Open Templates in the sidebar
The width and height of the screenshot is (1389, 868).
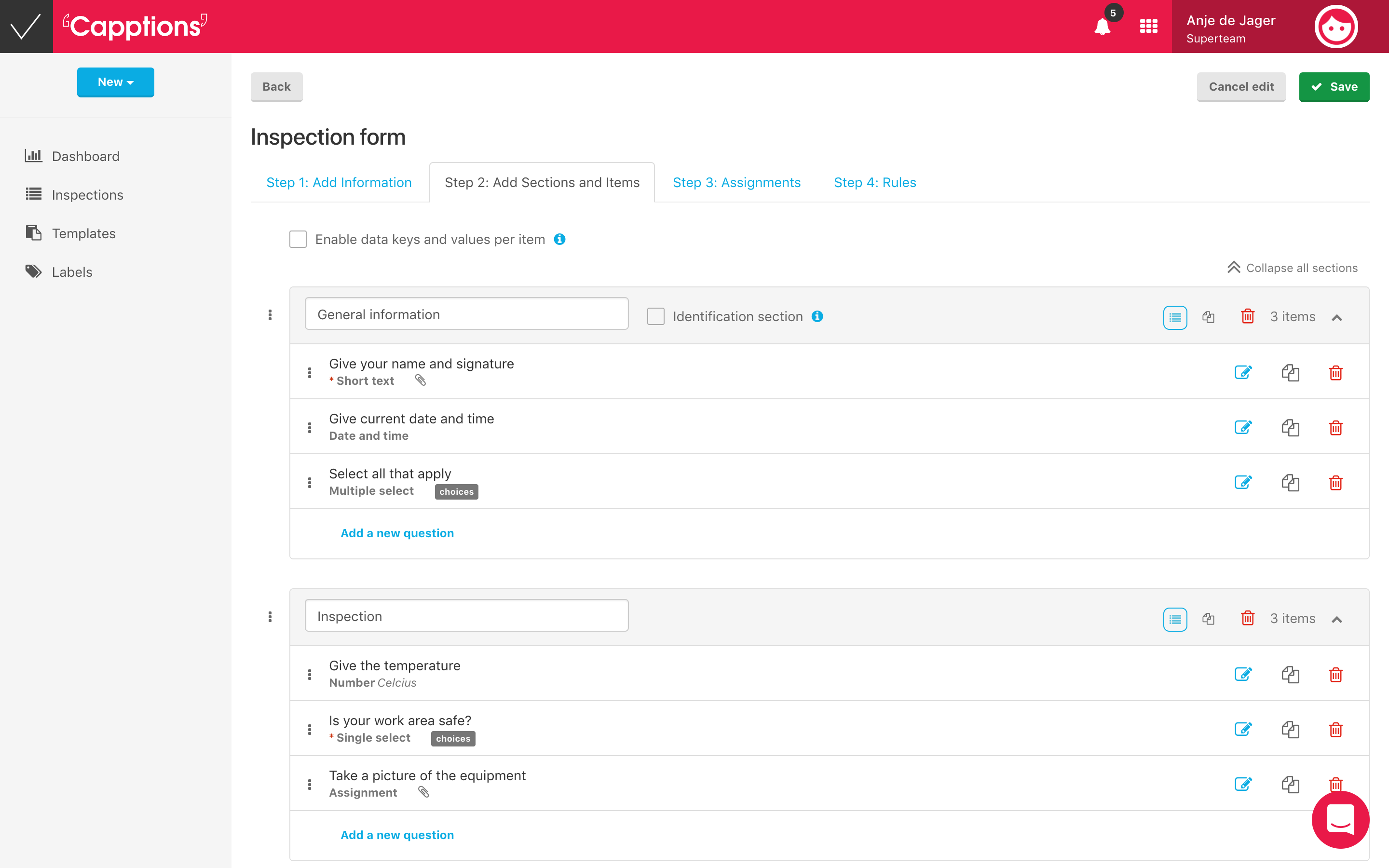[83, 233]
